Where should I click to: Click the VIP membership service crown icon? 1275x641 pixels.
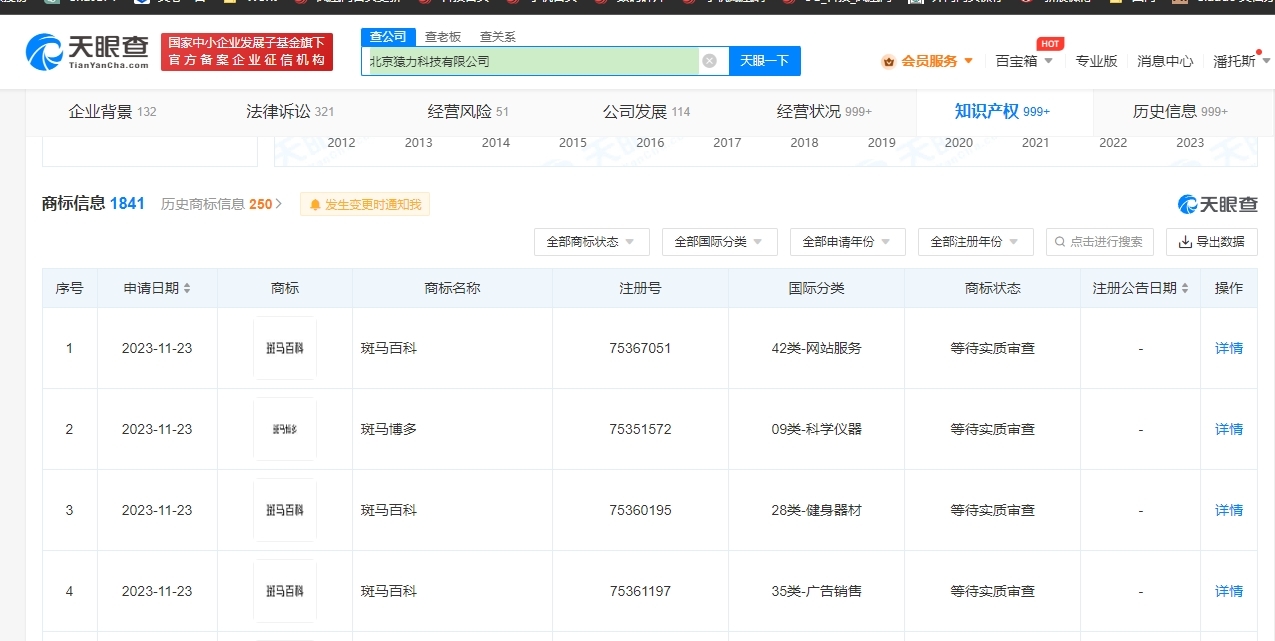888,61
